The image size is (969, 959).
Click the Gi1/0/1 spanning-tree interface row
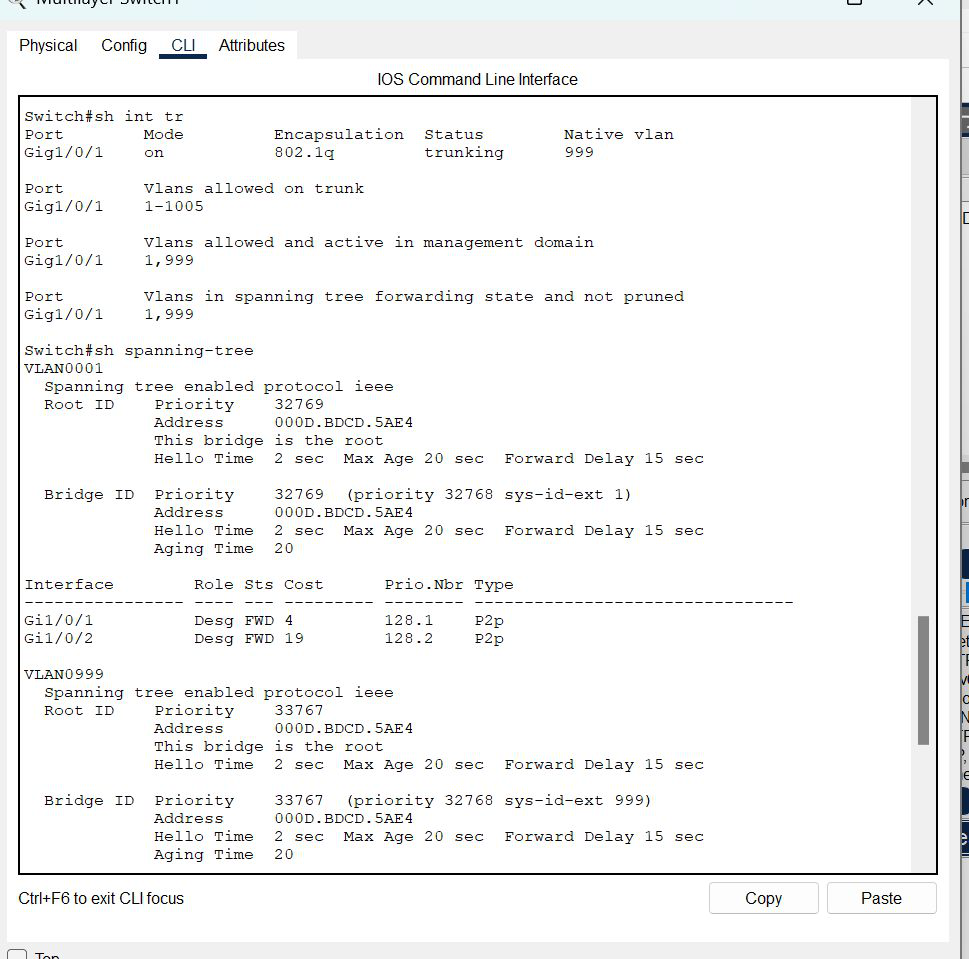tap(264, 620)
